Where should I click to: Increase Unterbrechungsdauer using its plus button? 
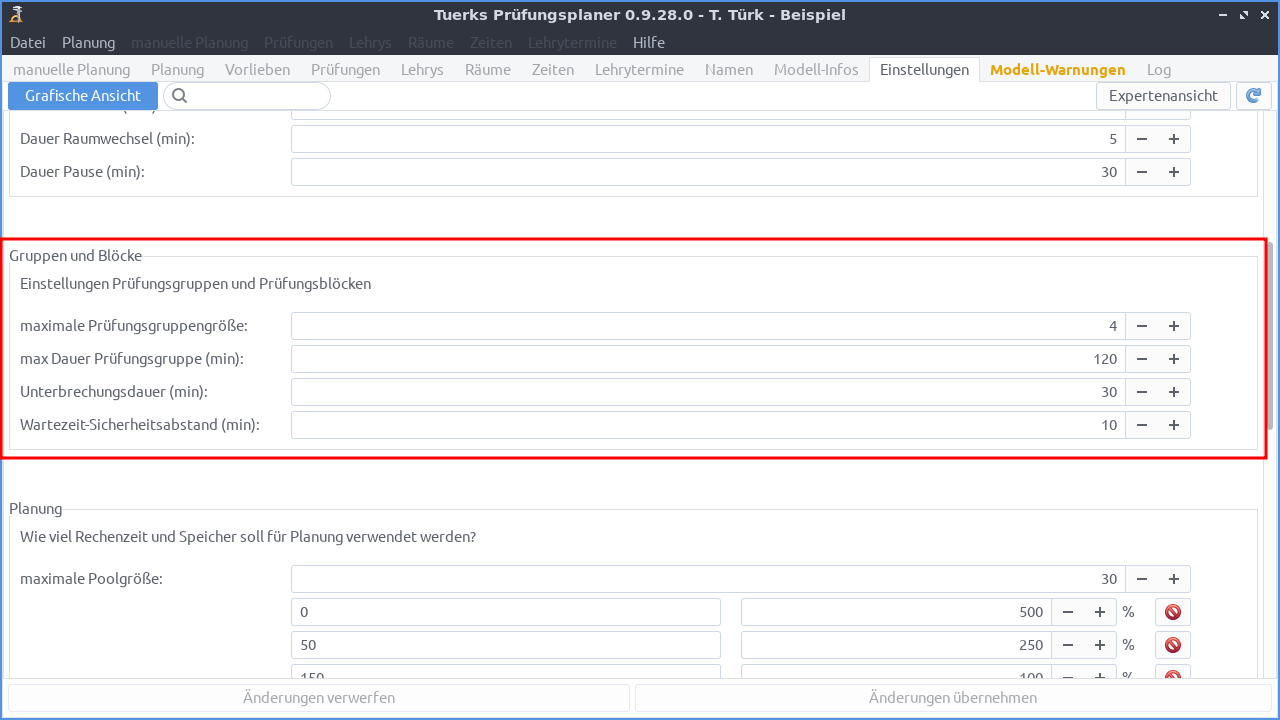point(1173,391)
